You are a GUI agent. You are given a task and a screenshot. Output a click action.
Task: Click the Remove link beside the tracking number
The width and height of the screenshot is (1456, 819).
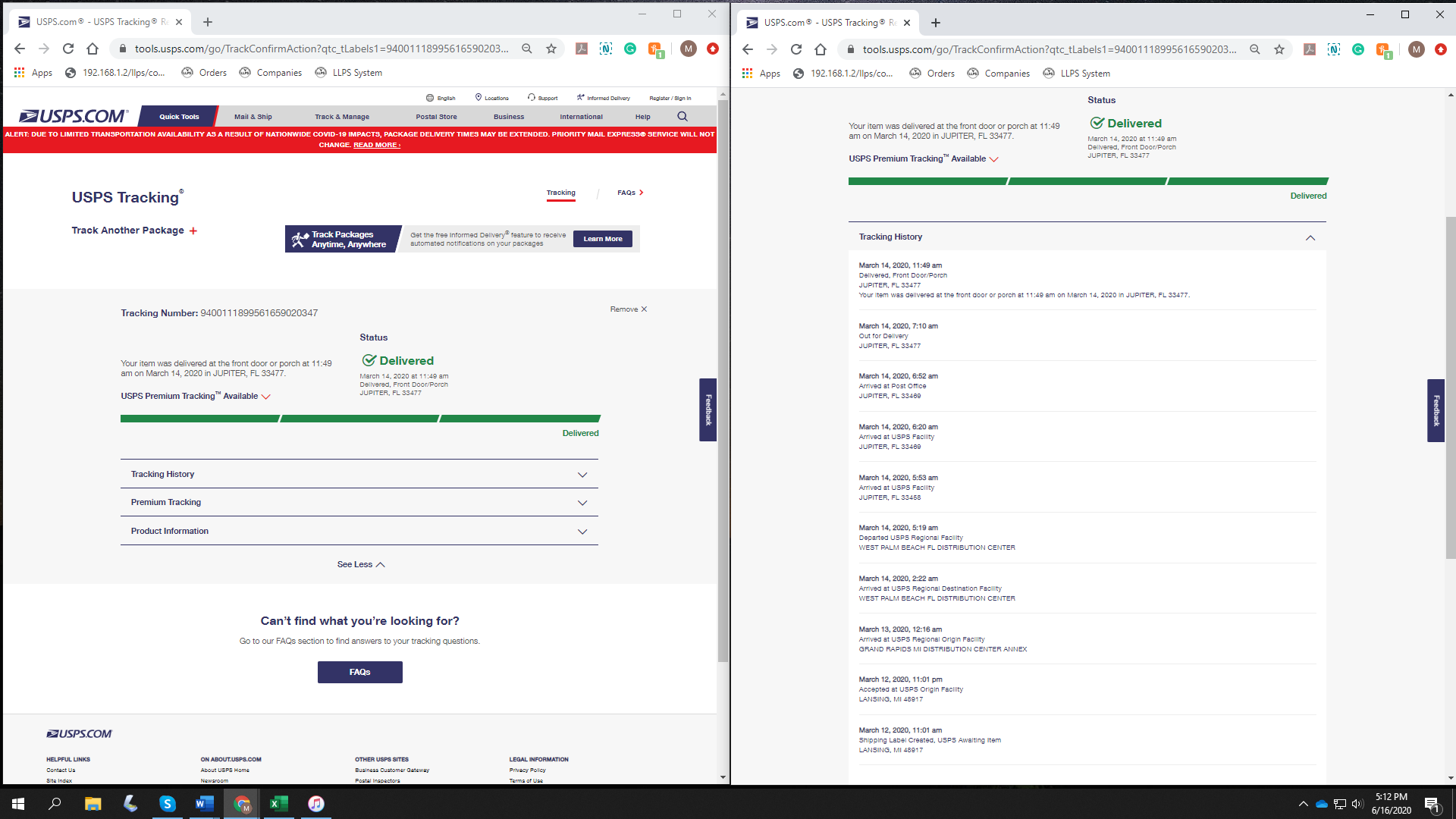[628, 309]
